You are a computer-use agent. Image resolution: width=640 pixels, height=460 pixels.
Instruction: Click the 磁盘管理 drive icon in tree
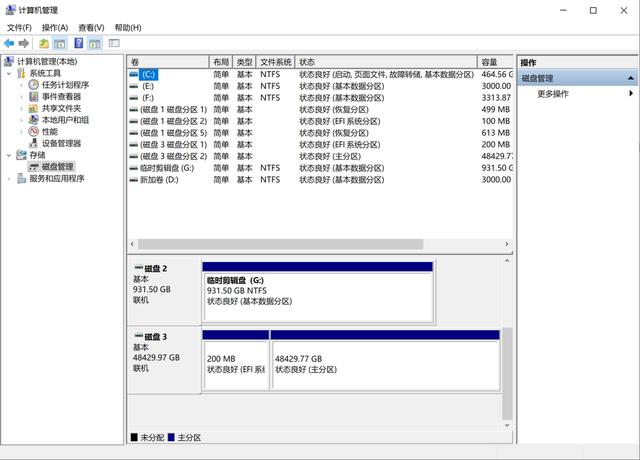point(34,167)
